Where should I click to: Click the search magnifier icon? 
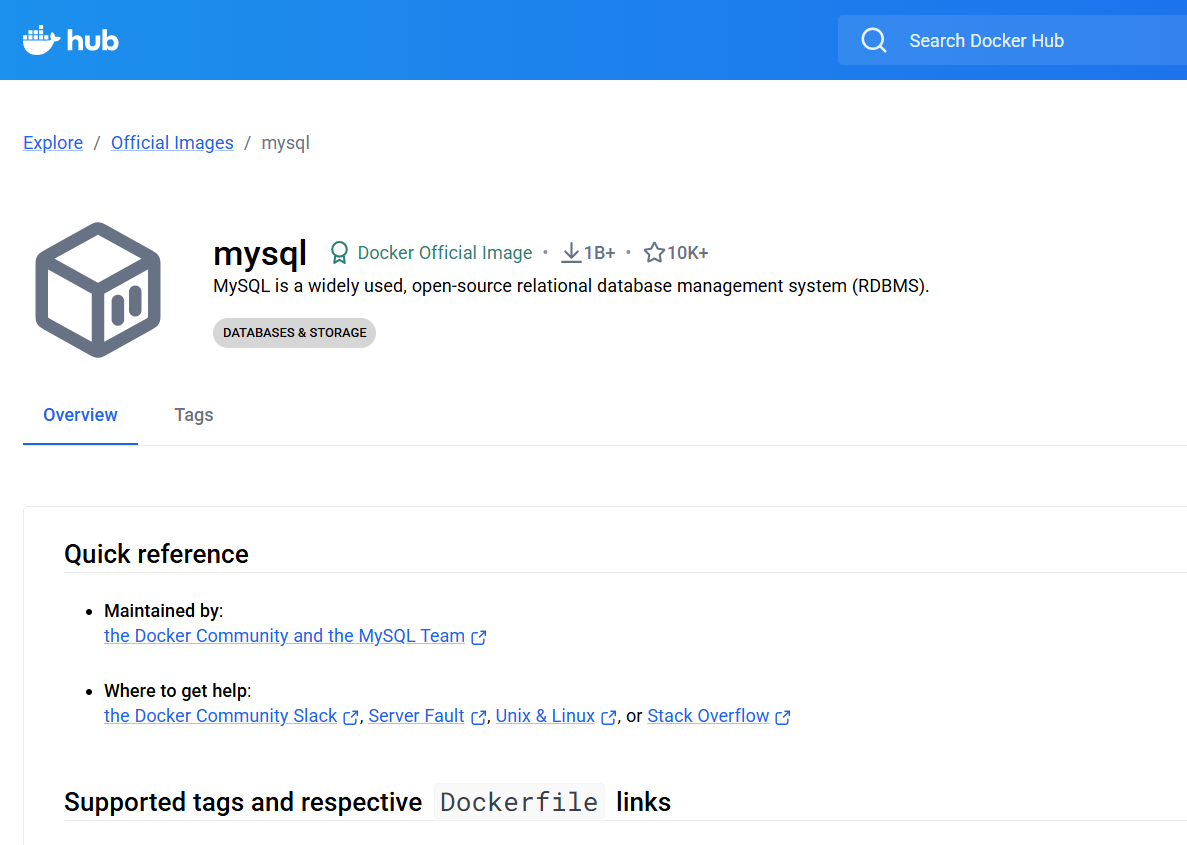pos(874,40)
